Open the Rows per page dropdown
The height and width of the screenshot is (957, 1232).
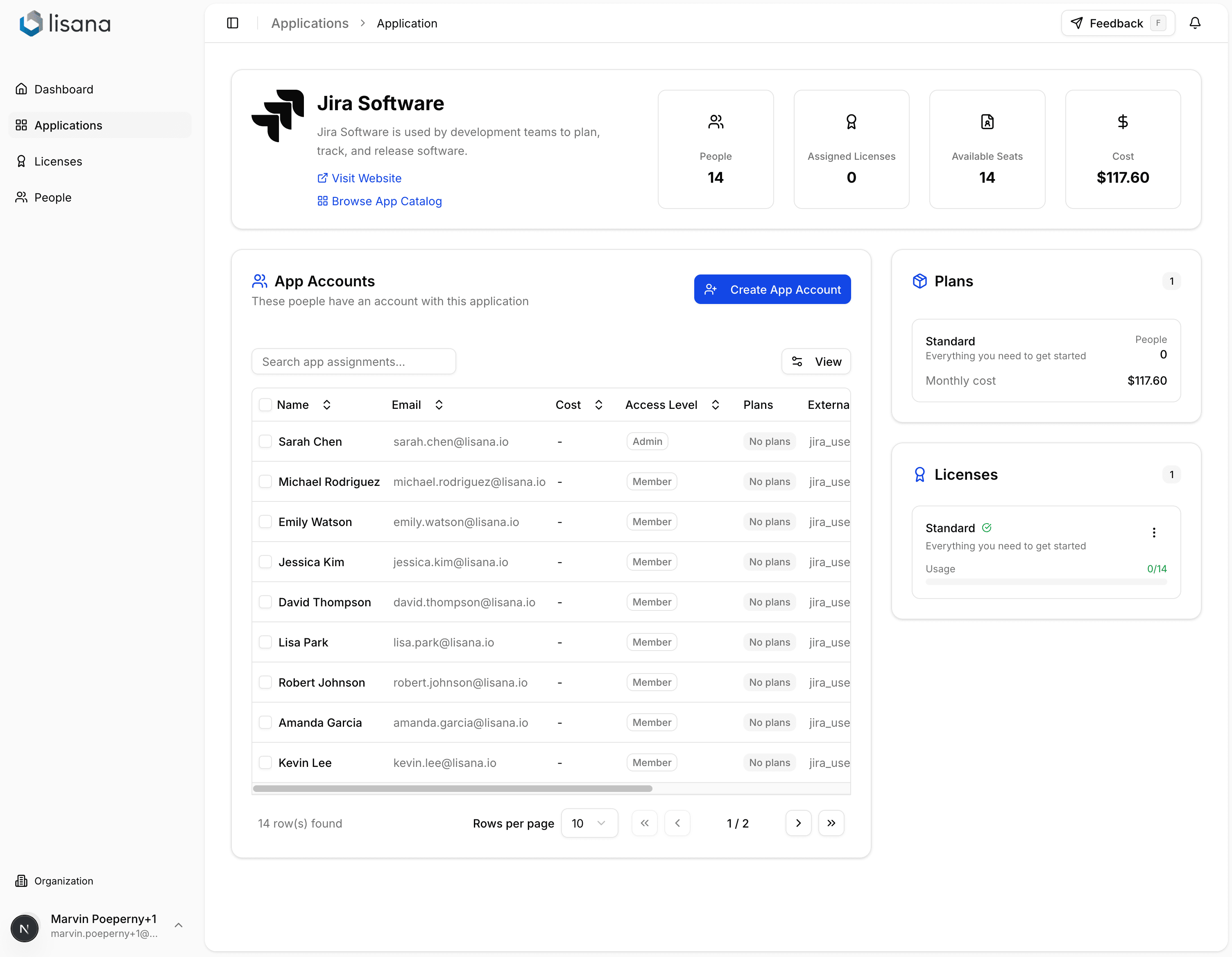(589, 823)
